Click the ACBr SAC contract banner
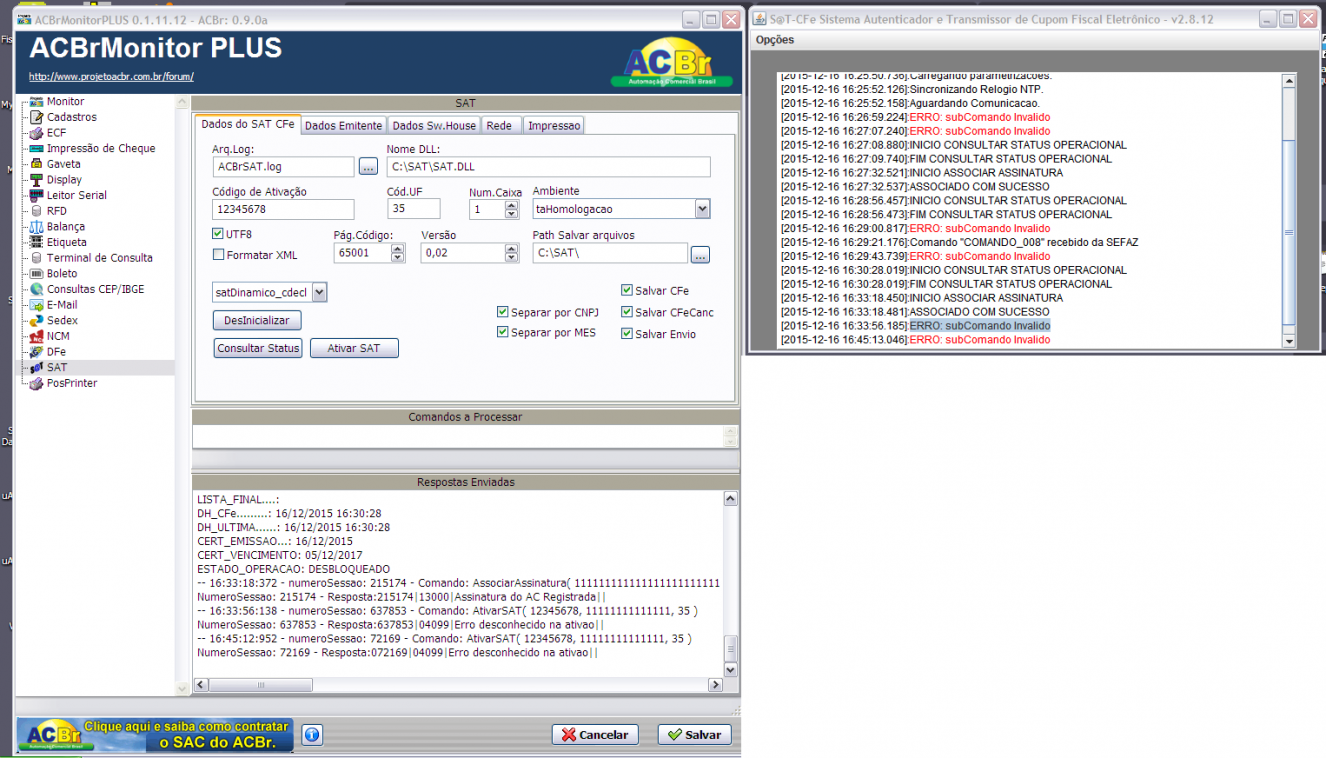 (x=155, y=734)
